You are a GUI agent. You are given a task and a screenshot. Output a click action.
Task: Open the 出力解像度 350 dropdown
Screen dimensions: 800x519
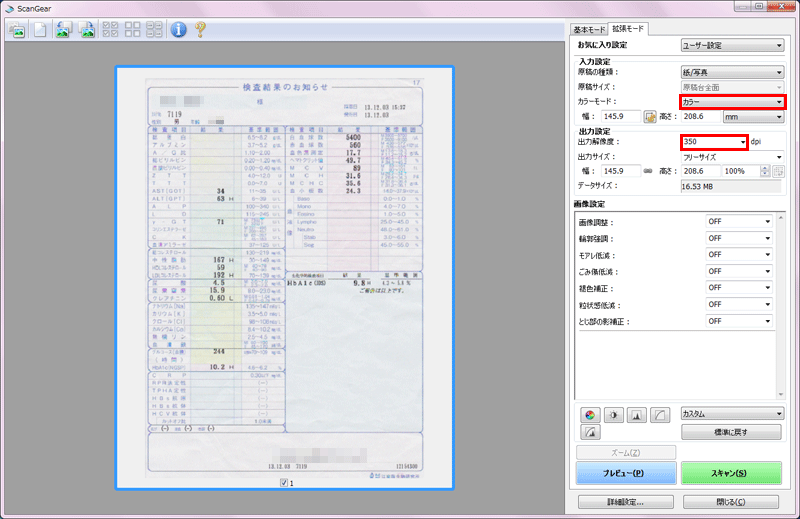tap(714, 142)
